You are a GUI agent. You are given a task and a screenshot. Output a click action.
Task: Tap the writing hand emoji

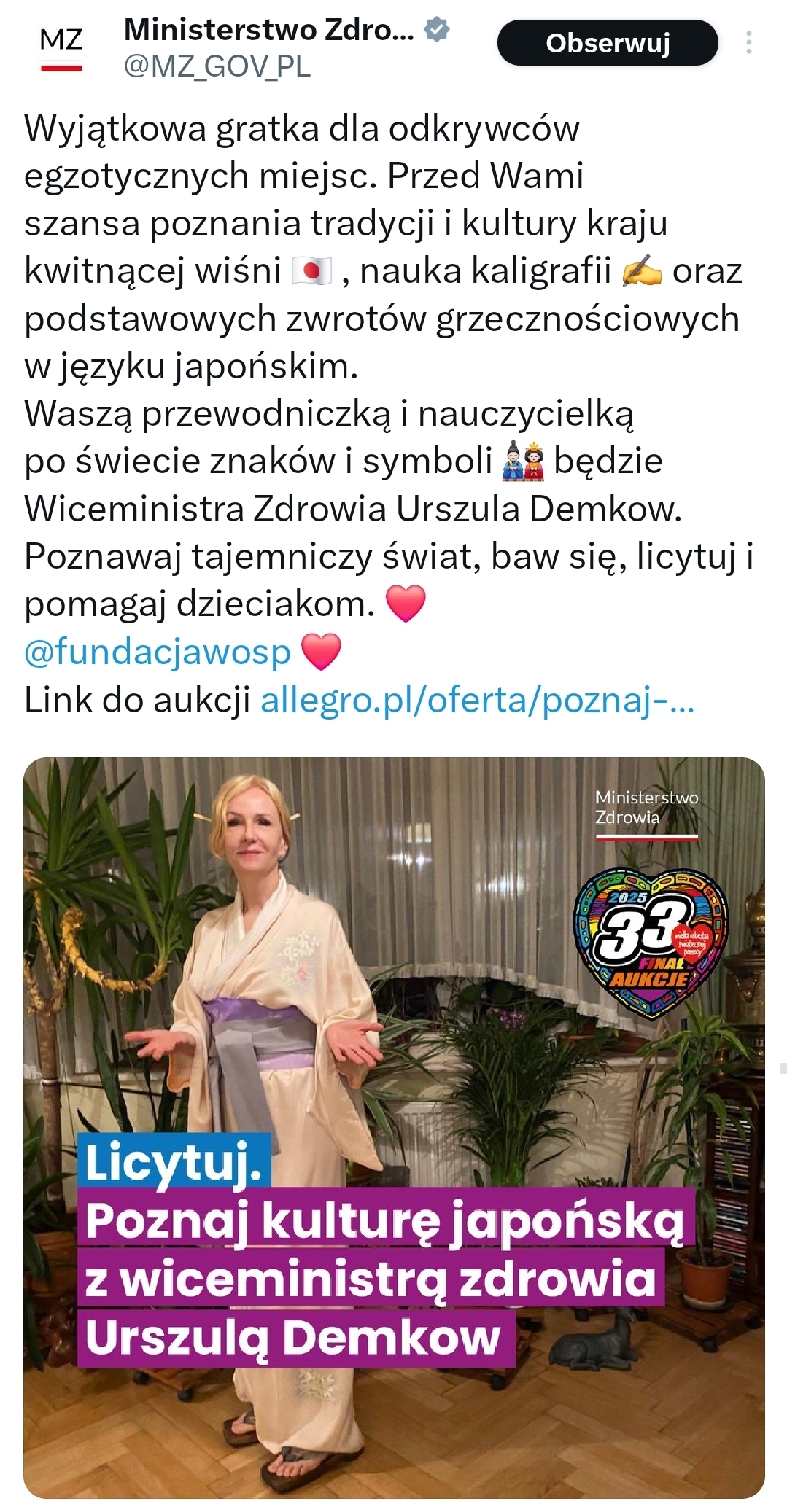[641, 271]
